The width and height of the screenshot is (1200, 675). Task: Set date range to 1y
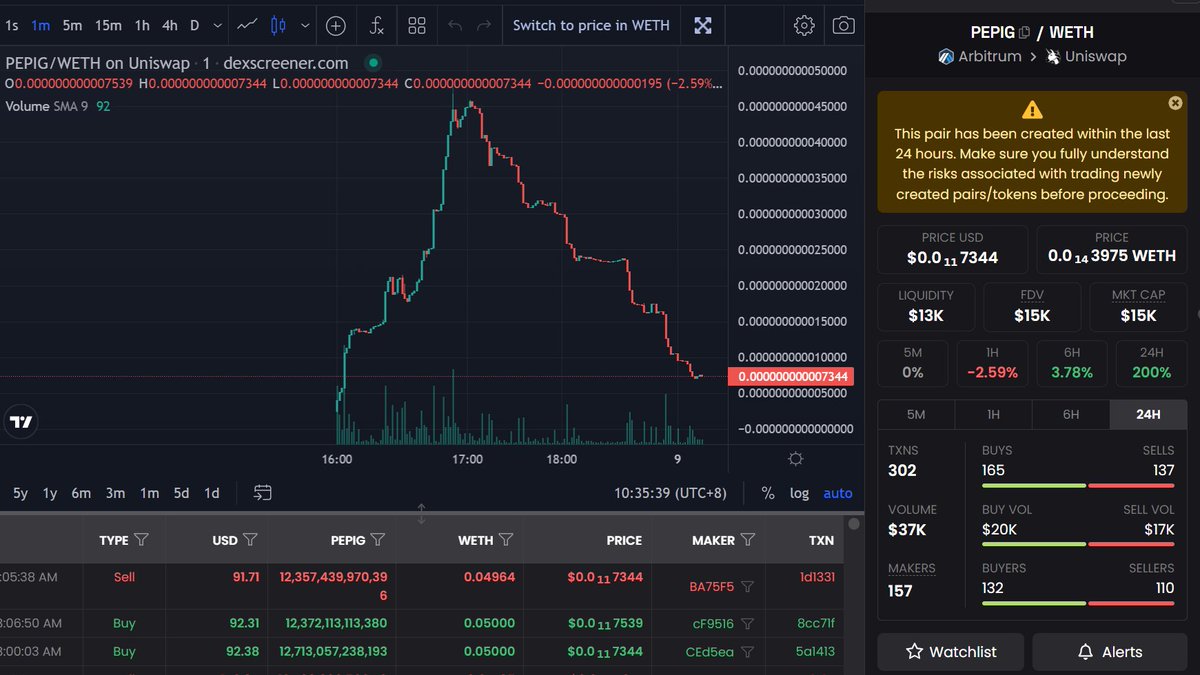[x=50, y=493]
